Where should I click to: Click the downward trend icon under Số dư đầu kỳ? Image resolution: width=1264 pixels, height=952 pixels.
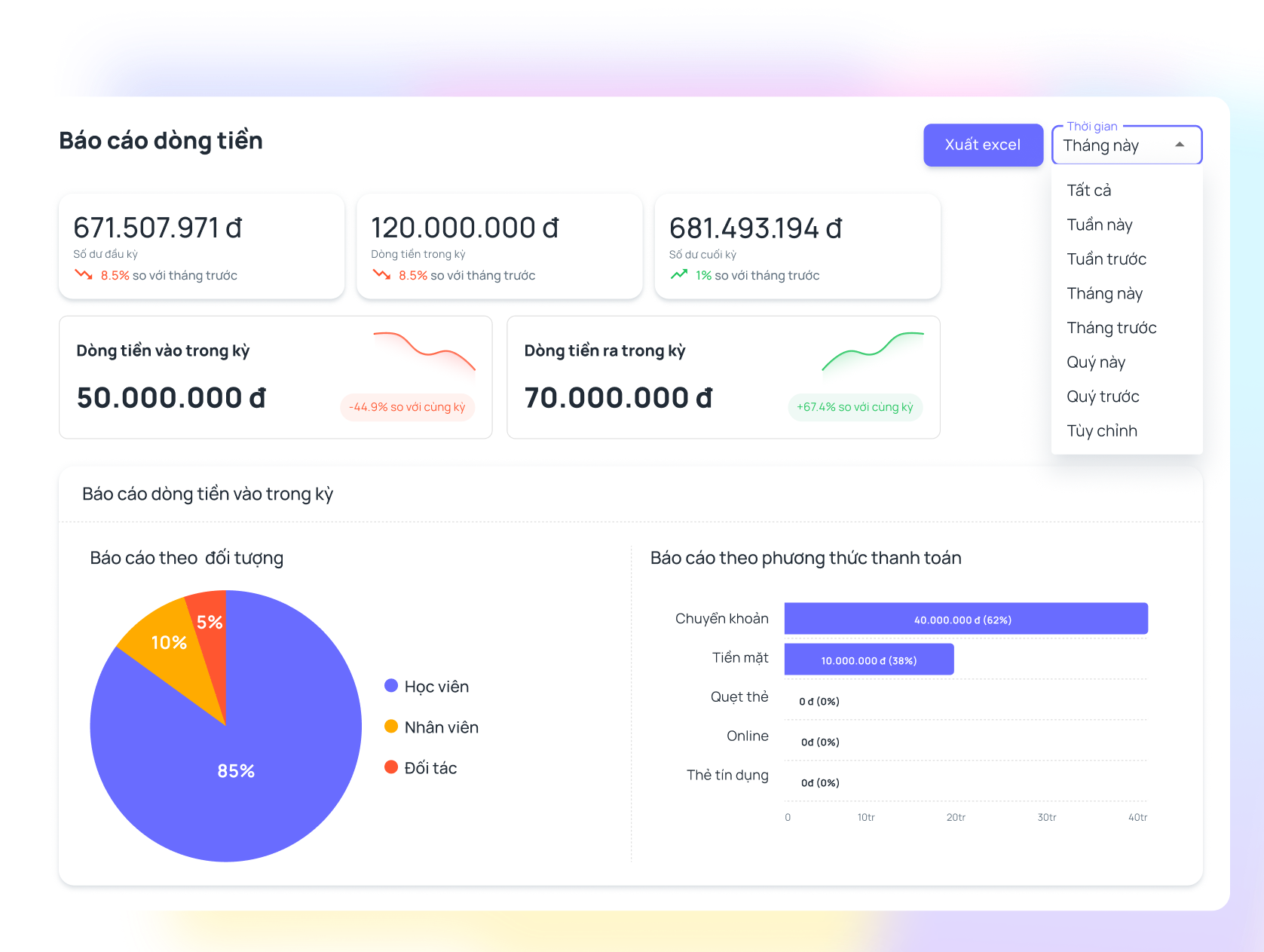pyautogui.click(x=83, y=274)
